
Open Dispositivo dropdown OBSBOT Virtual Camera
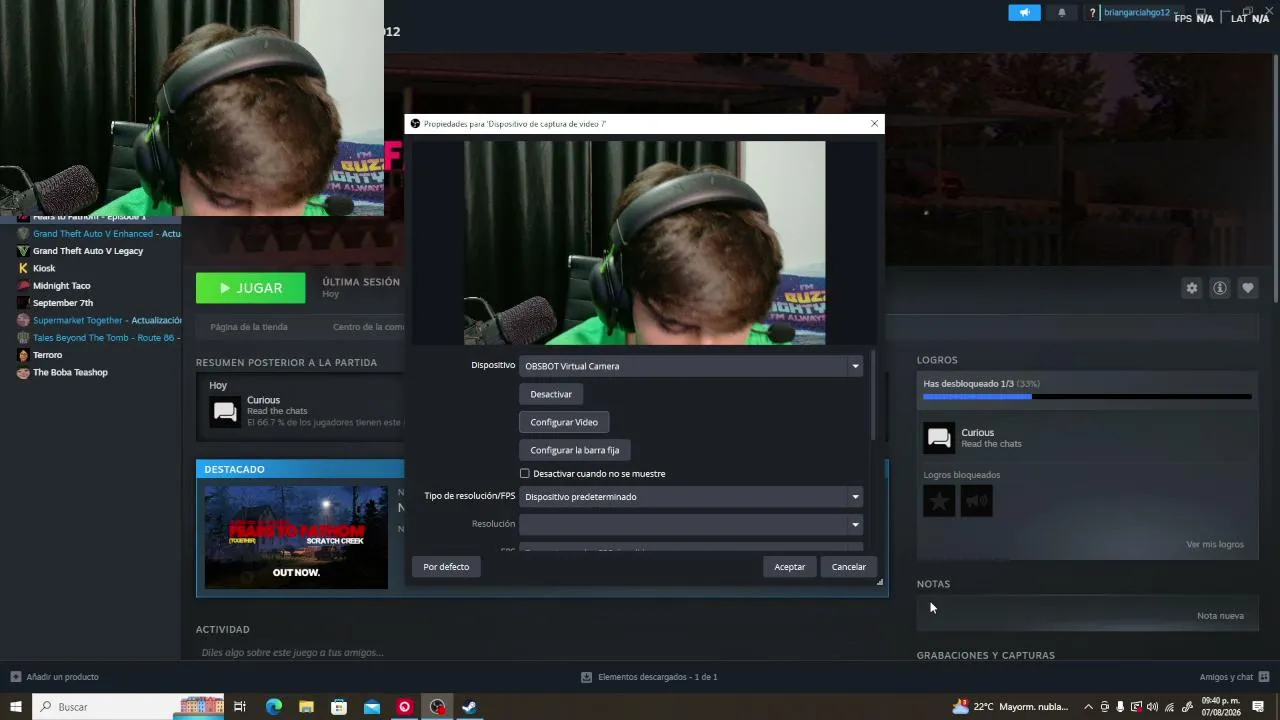click(691, 366)
